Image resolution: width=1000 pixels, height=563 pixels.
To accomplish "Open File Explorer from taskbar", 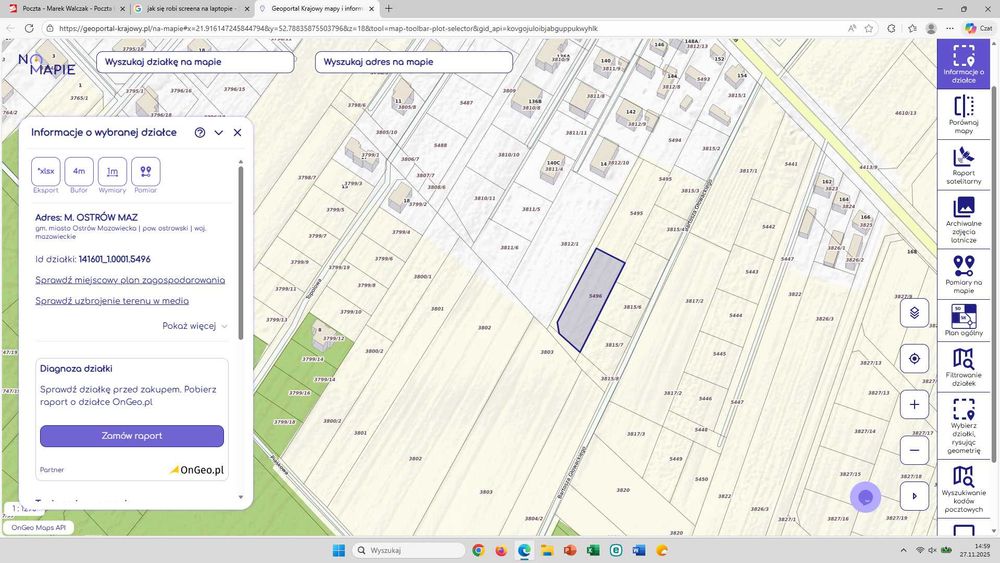I will coord(547,550).
